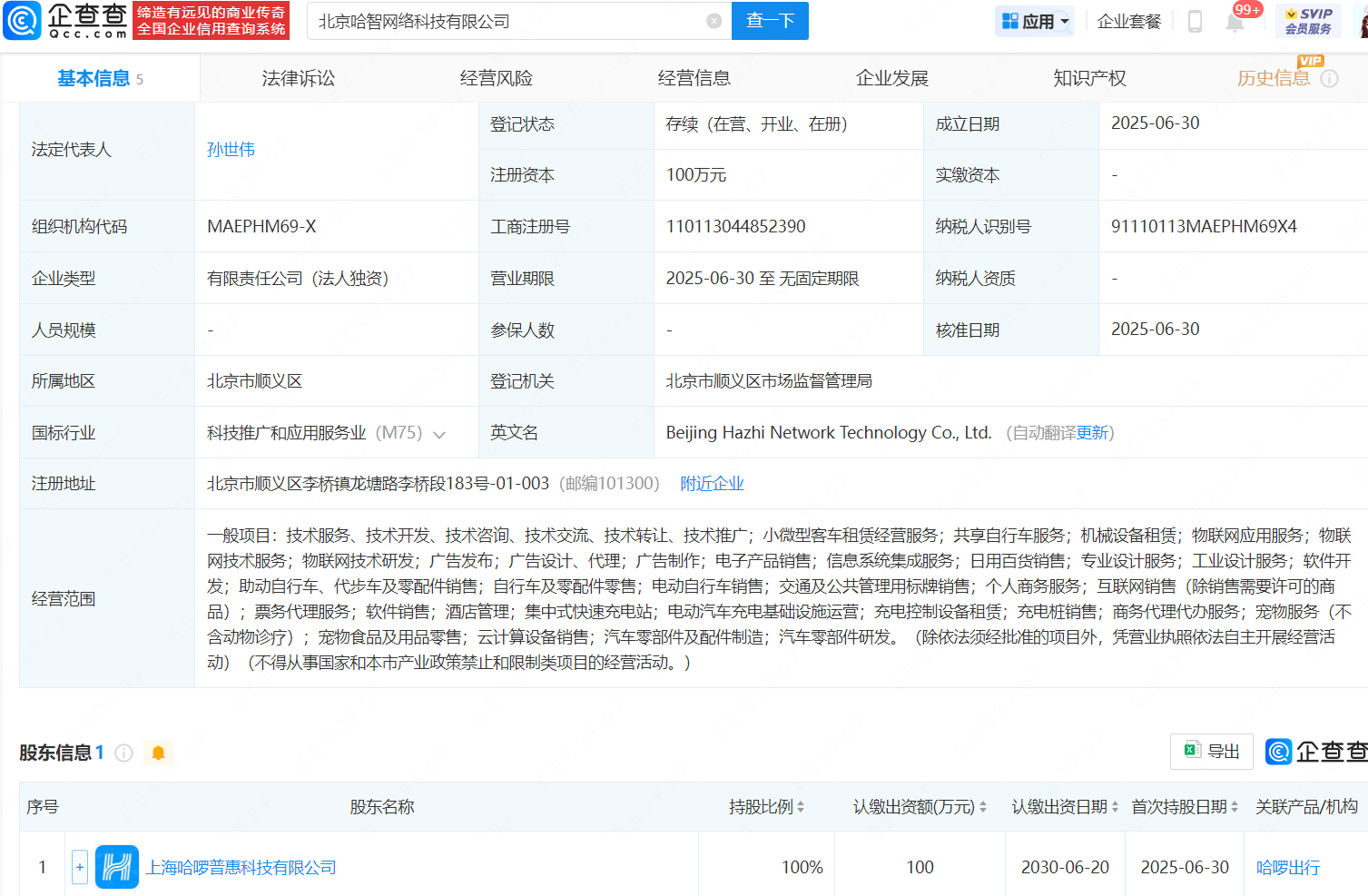Open the 法律诉讼 tab
Image resolution: width=1368 pixels, height=896 pixels.
pos(298,79)
